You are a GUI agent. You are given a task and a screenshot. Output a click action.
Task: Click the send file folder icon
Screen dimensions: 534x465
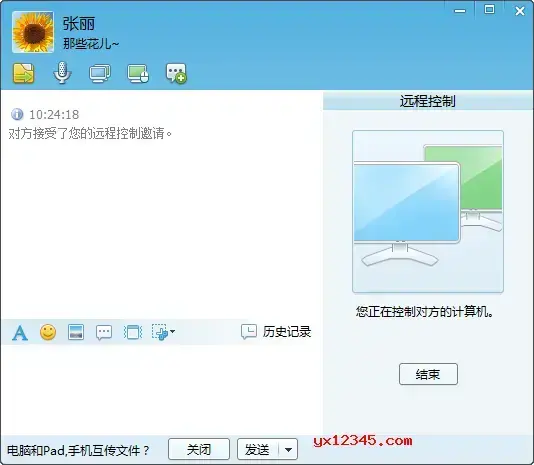coord(23,73)
